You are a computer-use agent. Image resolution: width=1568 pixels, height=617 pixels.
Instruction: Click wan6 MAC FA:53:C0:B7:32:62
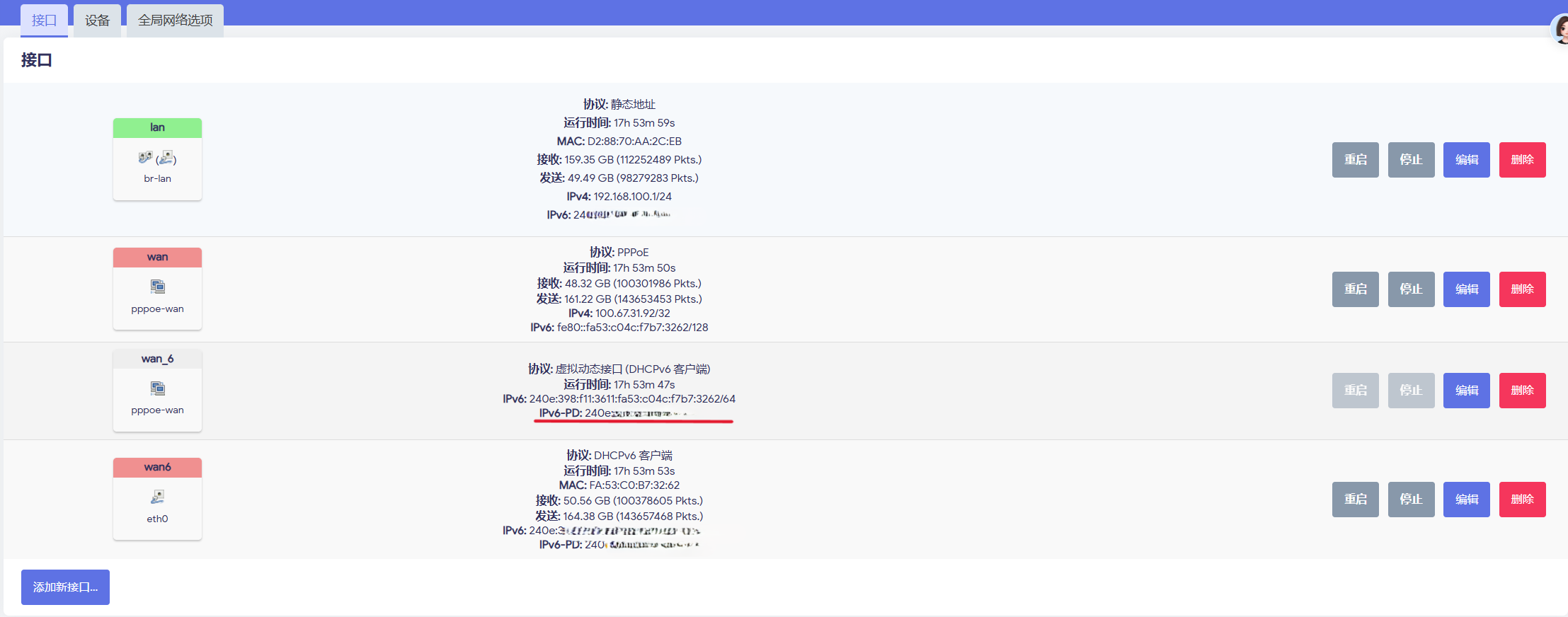[619, 485]
